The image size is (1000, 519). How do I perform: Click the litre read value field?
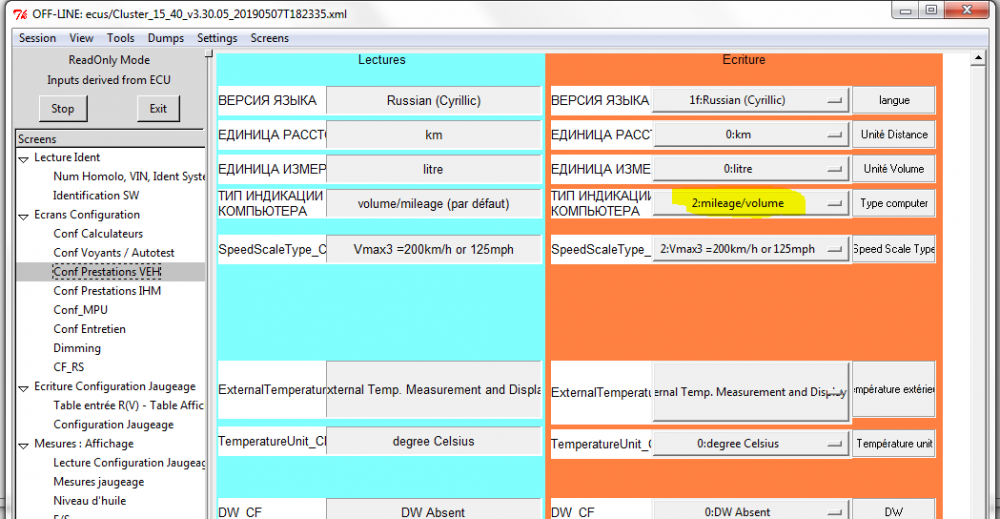(434, 170)
